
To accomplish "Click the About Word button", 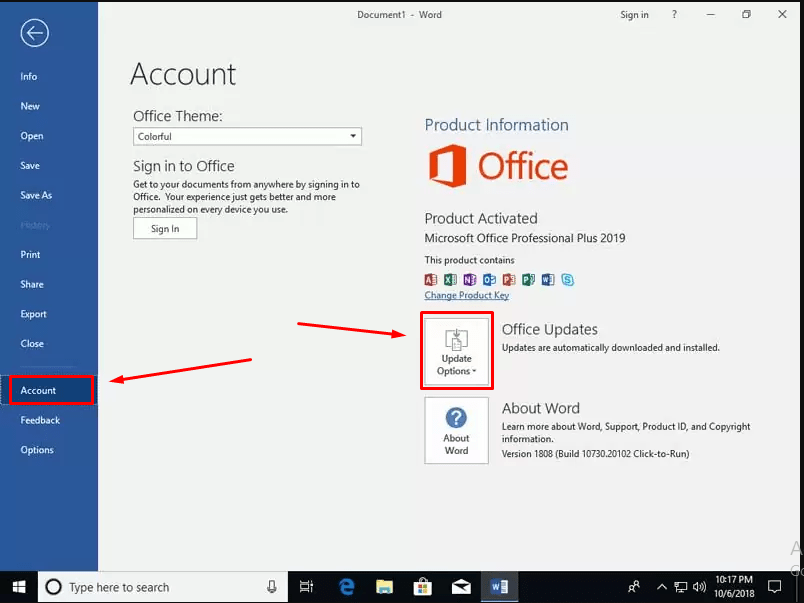I will (456, 430).
